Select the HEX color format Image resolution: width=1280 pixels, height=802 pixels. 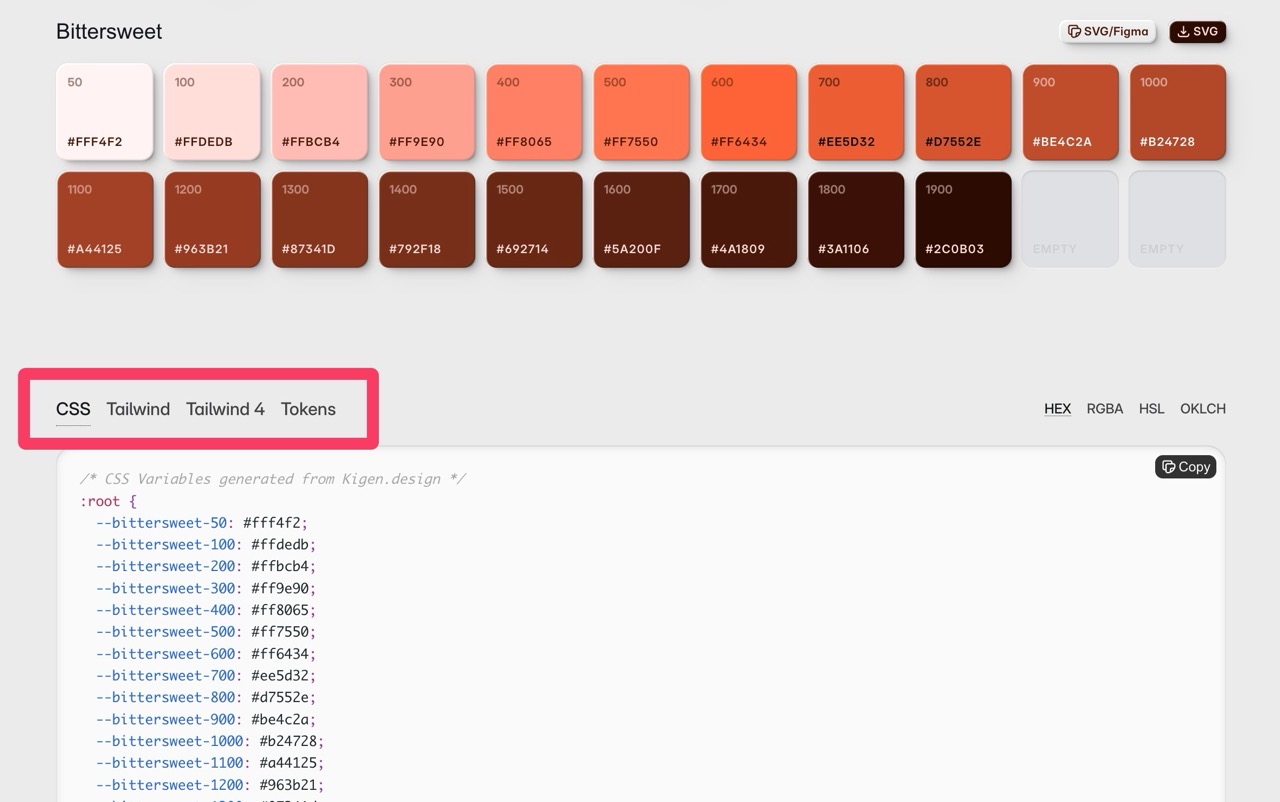pos(1057,409)
